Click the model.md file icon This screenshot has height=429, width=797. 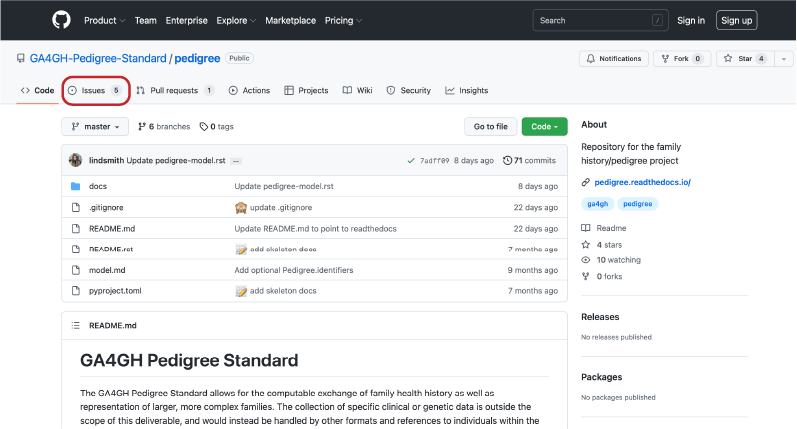coord(75,270)
